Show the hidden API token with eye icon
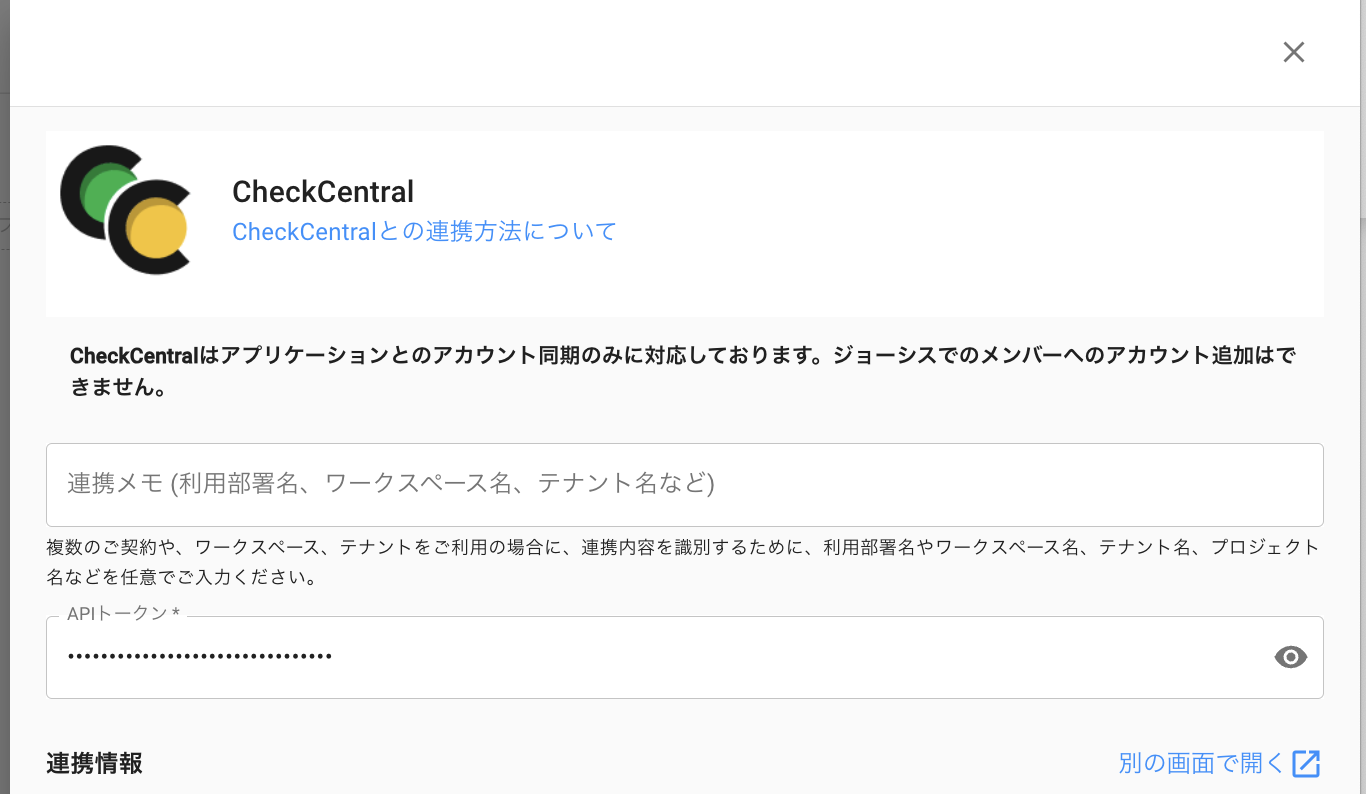The image size is (1366, 794). (1291, 657)
